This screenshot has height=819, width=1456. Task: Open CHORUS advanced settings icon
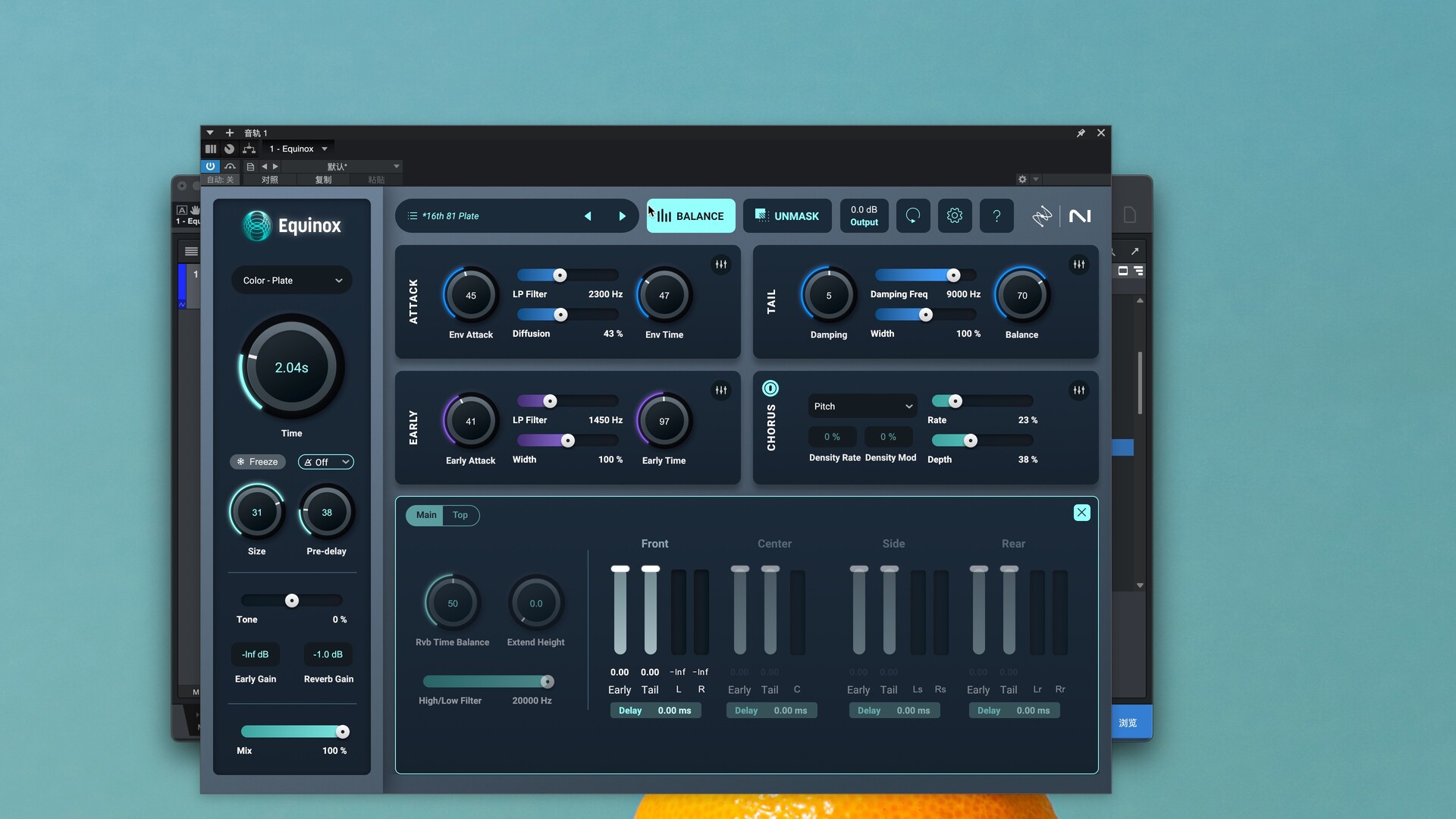[x=1078, y=391]
